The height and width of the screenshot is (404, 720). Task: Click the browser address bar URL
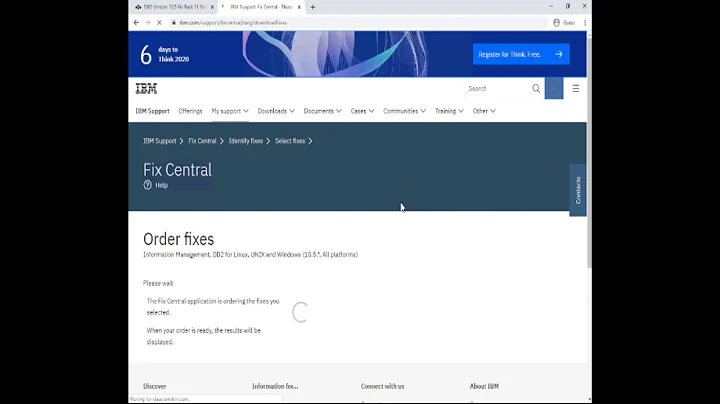pyautogui.click(x=233, y=22)
